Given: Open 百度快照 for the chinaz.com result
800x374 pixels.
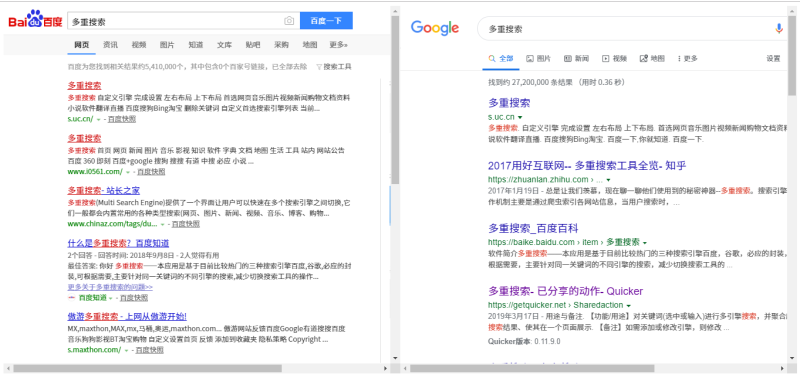Looking at the screenshot, I should [x=185, y=224].
